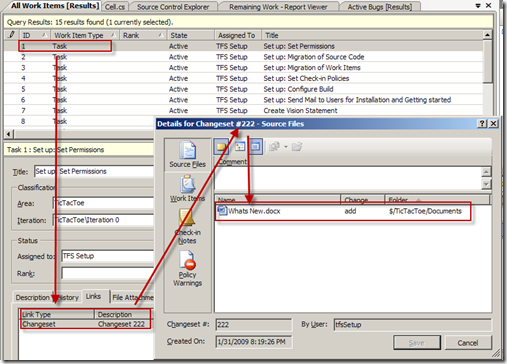Click Description column header in Links list
The width and height of the screenshot is (507, 364).
123,314
